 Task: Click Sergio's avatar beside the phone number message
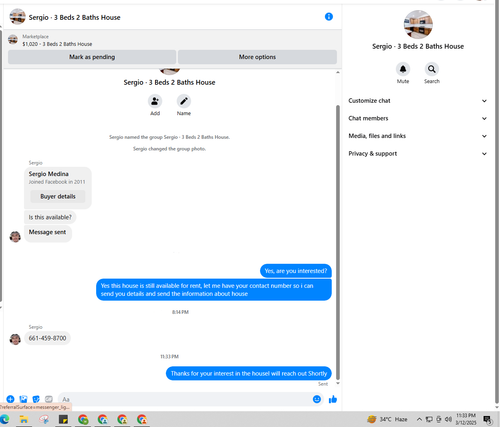[15, 339]
